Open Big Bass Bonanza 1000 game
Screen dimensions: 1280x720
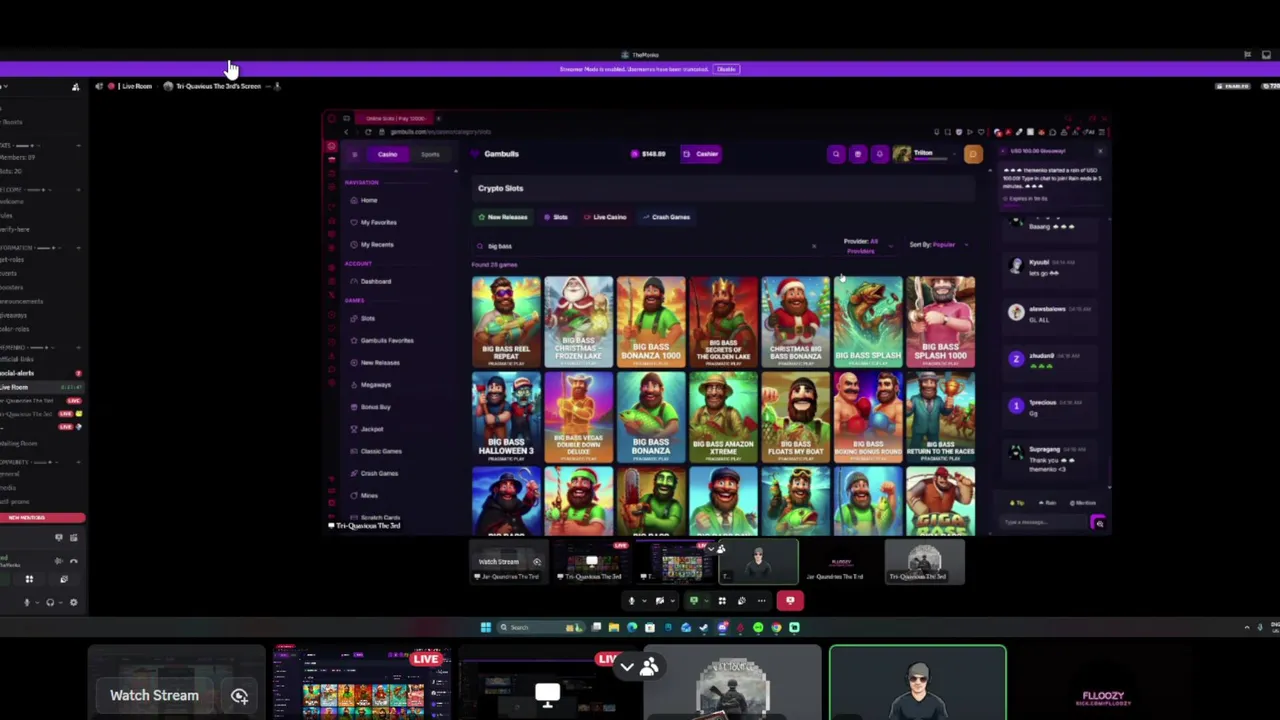point(651,322)
